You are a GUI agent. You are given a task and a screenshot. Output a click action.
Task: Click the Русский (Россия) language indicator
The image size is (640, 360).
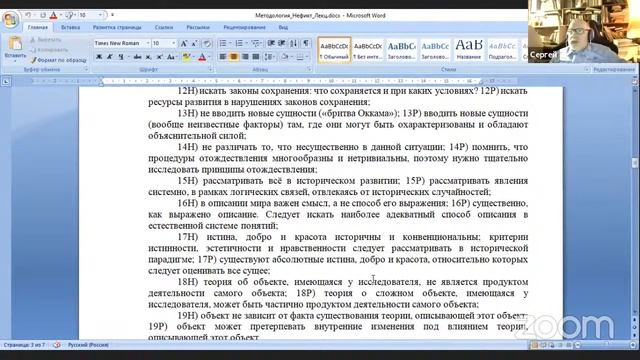pyautogui.click(x=88, y=345)
